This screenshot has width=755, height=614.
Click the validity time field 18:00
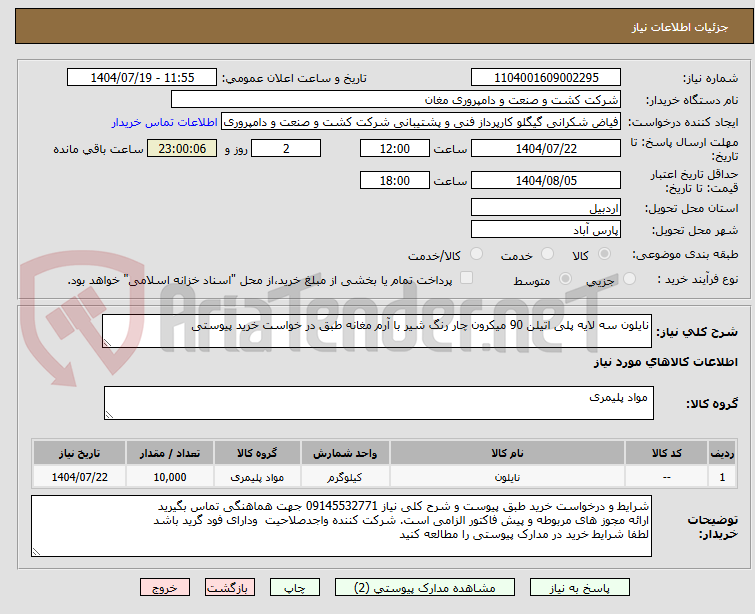click(394, 181)
